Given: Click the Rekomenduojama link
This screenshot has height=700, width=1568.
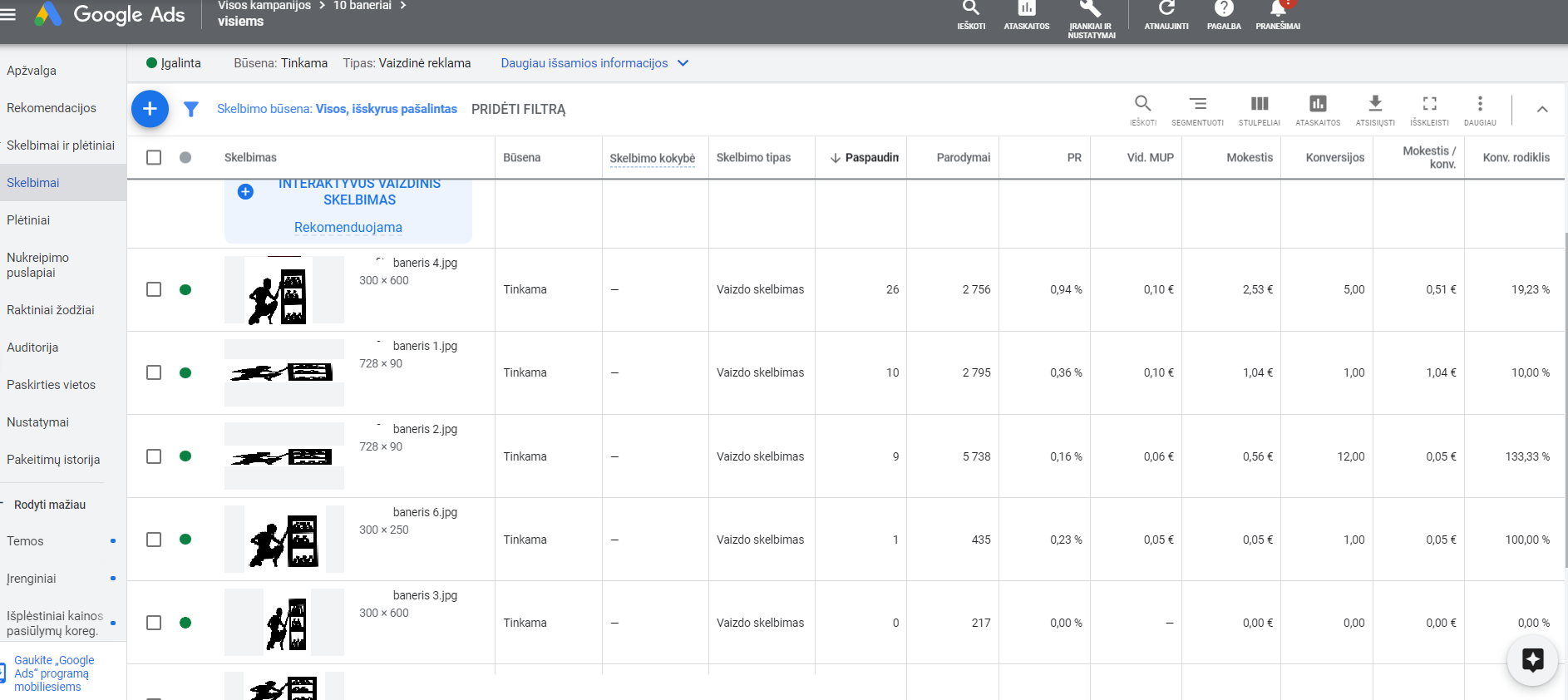Looking at the screenshot, I should 348,227.
